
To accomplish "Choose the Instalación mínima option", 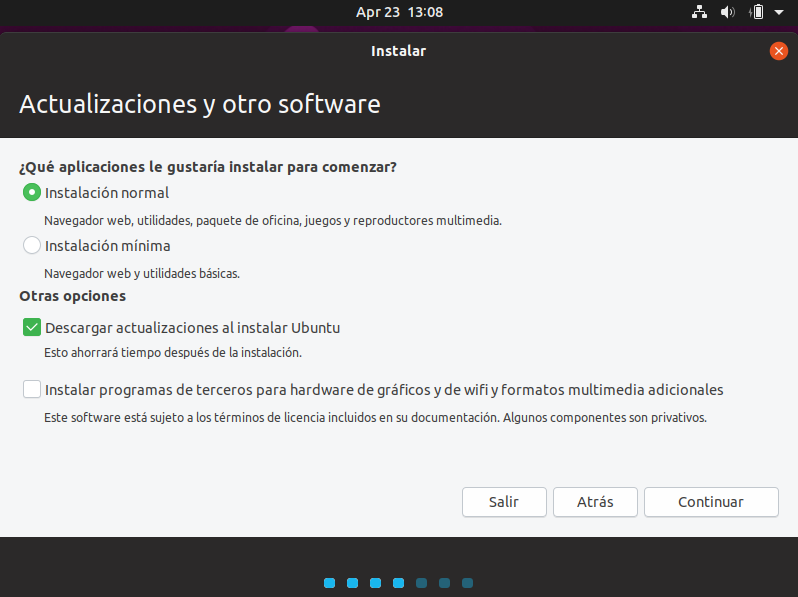I will [x=32, y=245].
